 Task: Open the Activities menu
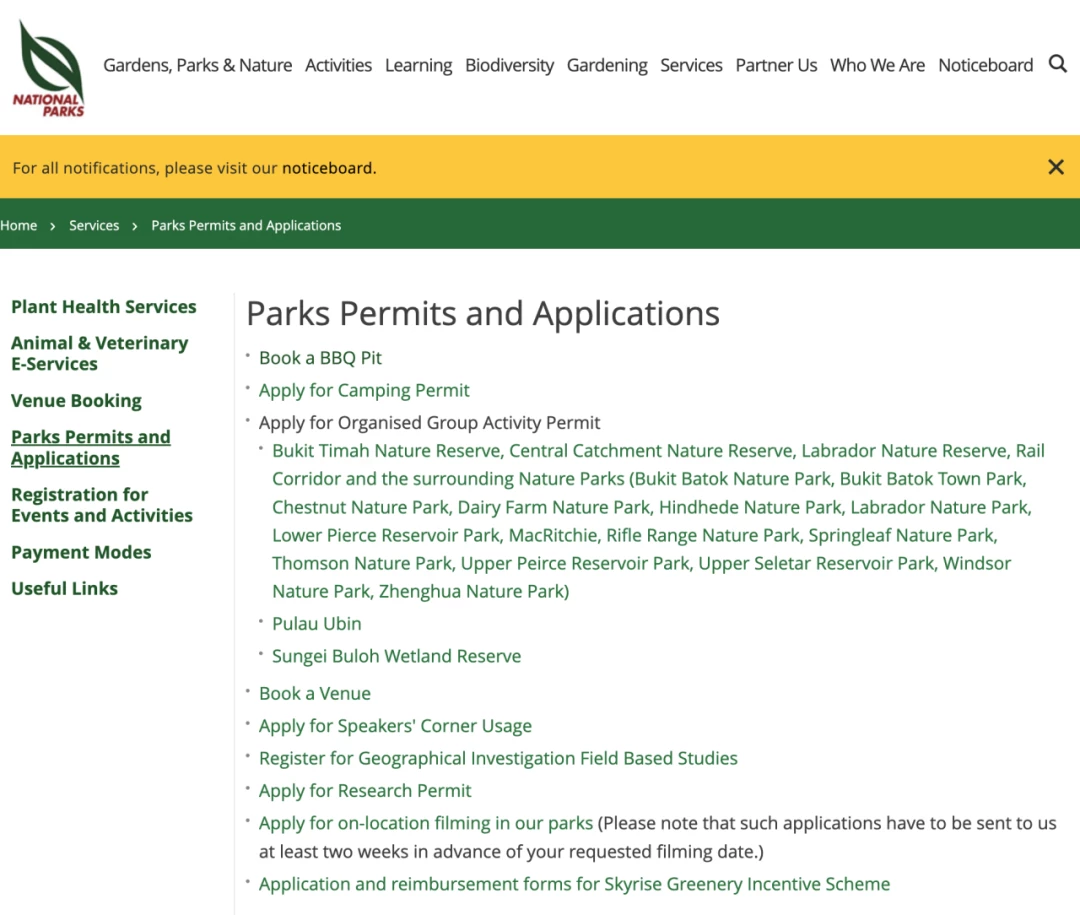(338, 65)
